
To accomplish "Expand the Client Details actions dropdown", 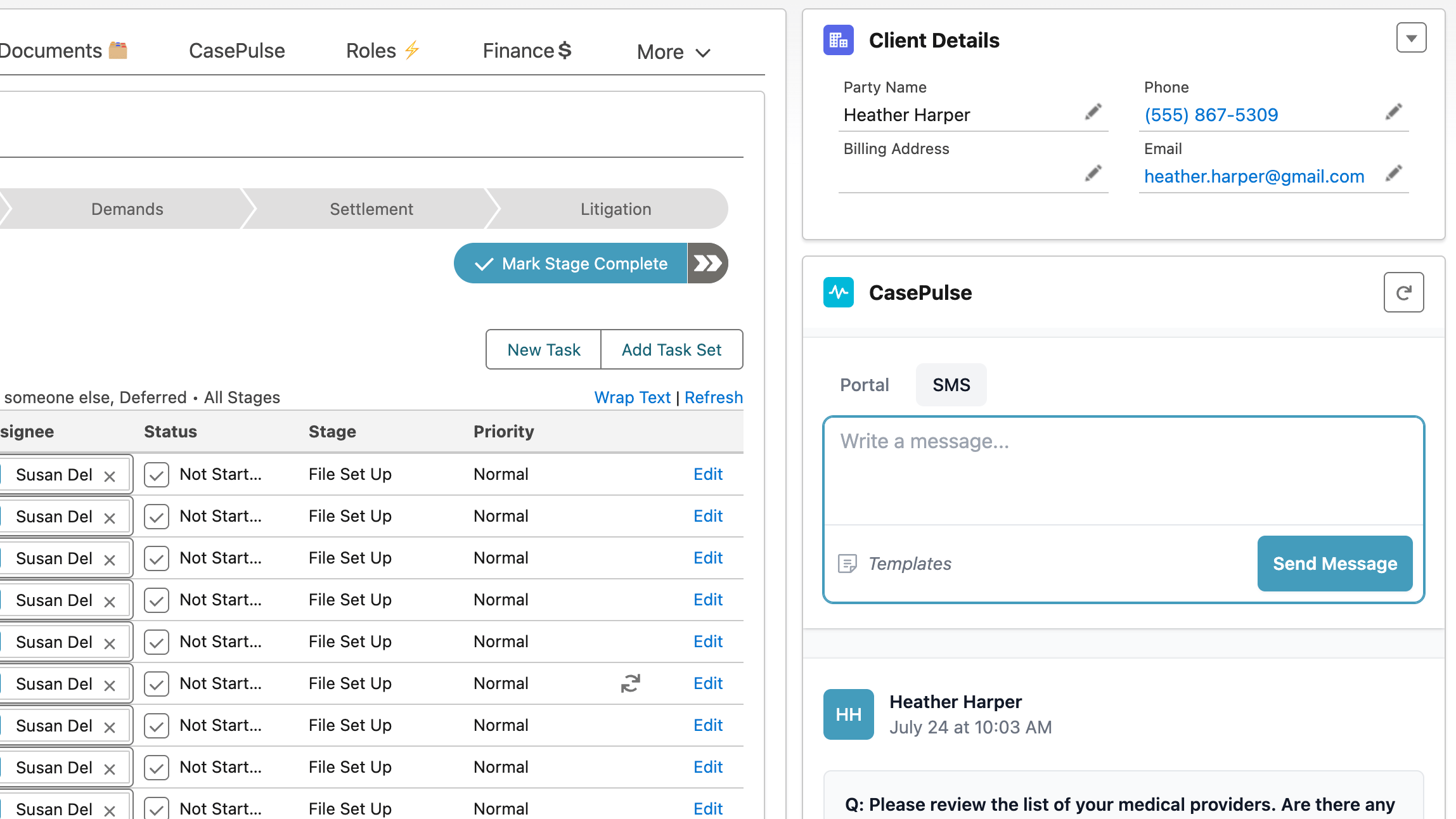I will 1410,37.
